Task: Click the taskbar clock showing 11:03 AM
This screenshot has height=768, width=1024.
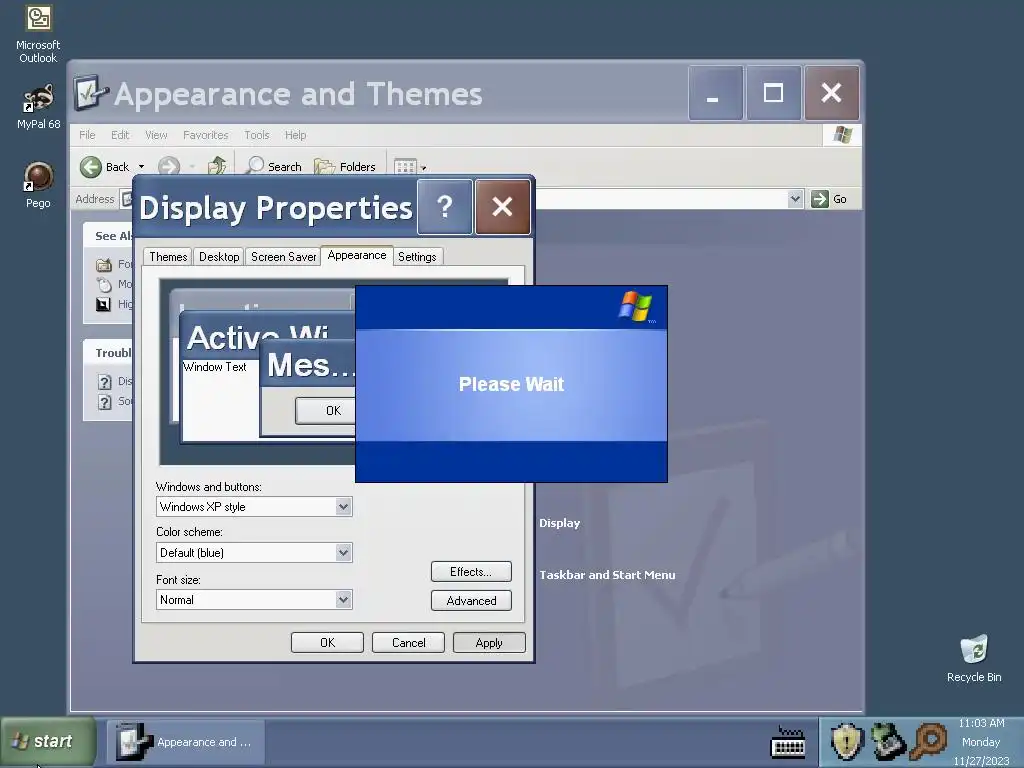Action: tap(981, 723)
